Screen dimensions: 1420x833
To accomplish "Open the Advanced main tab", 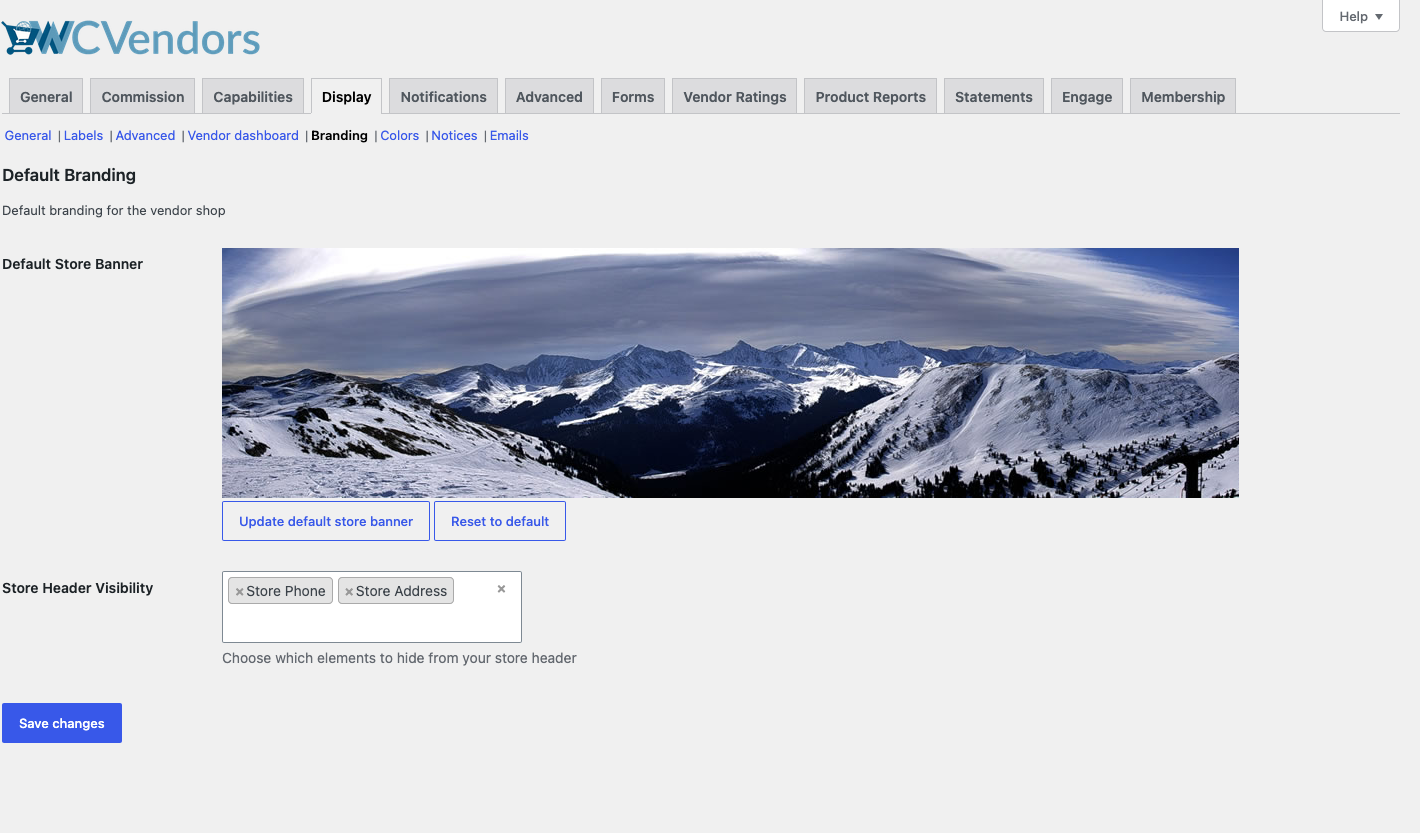I will (549, 97).
